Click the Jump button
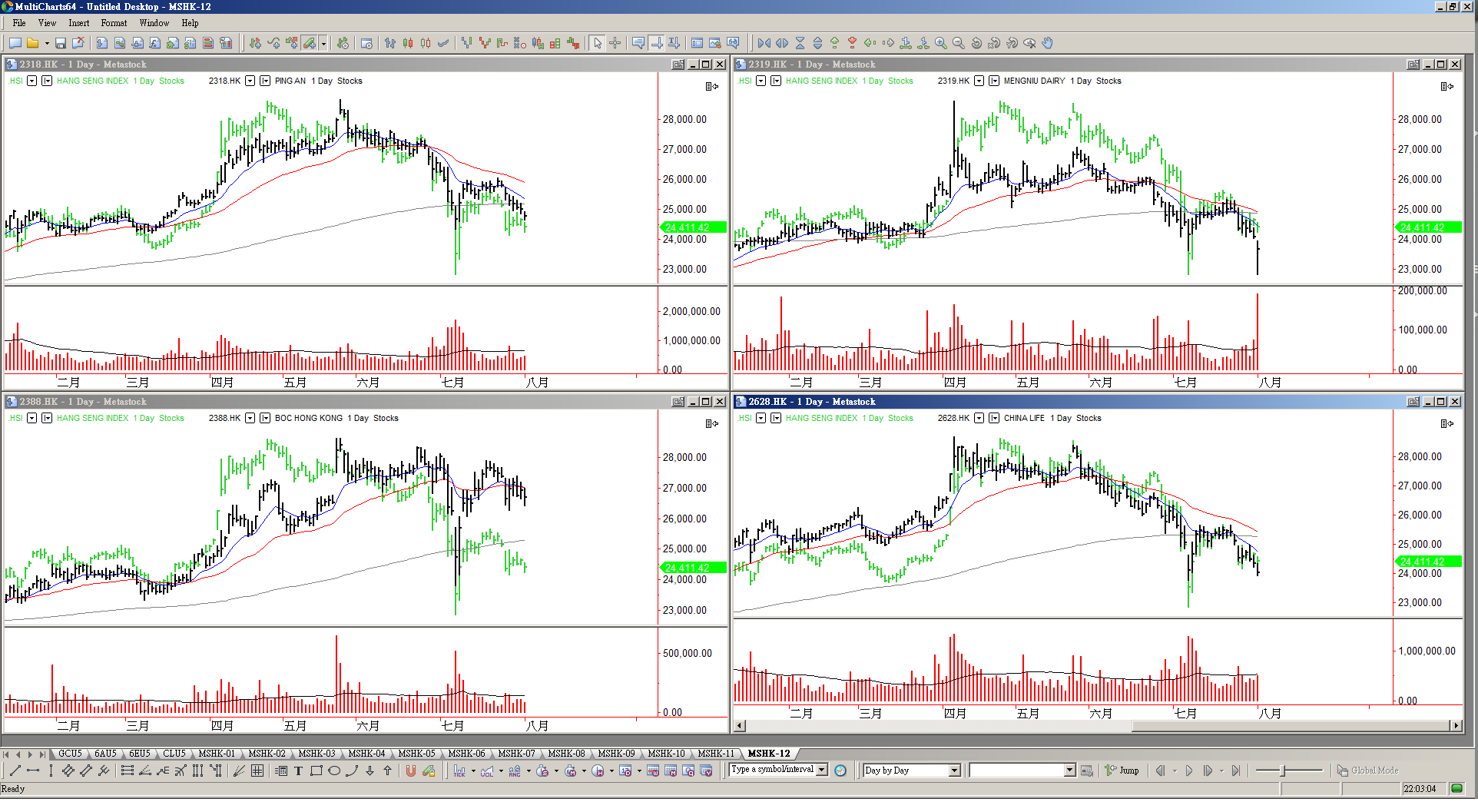The width and height of the screenshot is (1478, 812). click(1122, 771)
